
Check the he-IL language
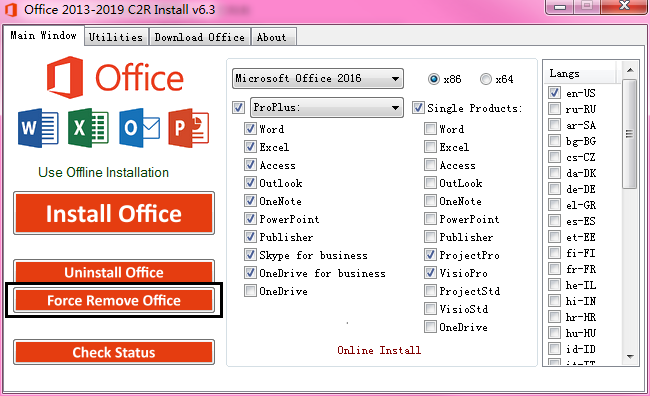pyautogui.click(x=554, y=284)
